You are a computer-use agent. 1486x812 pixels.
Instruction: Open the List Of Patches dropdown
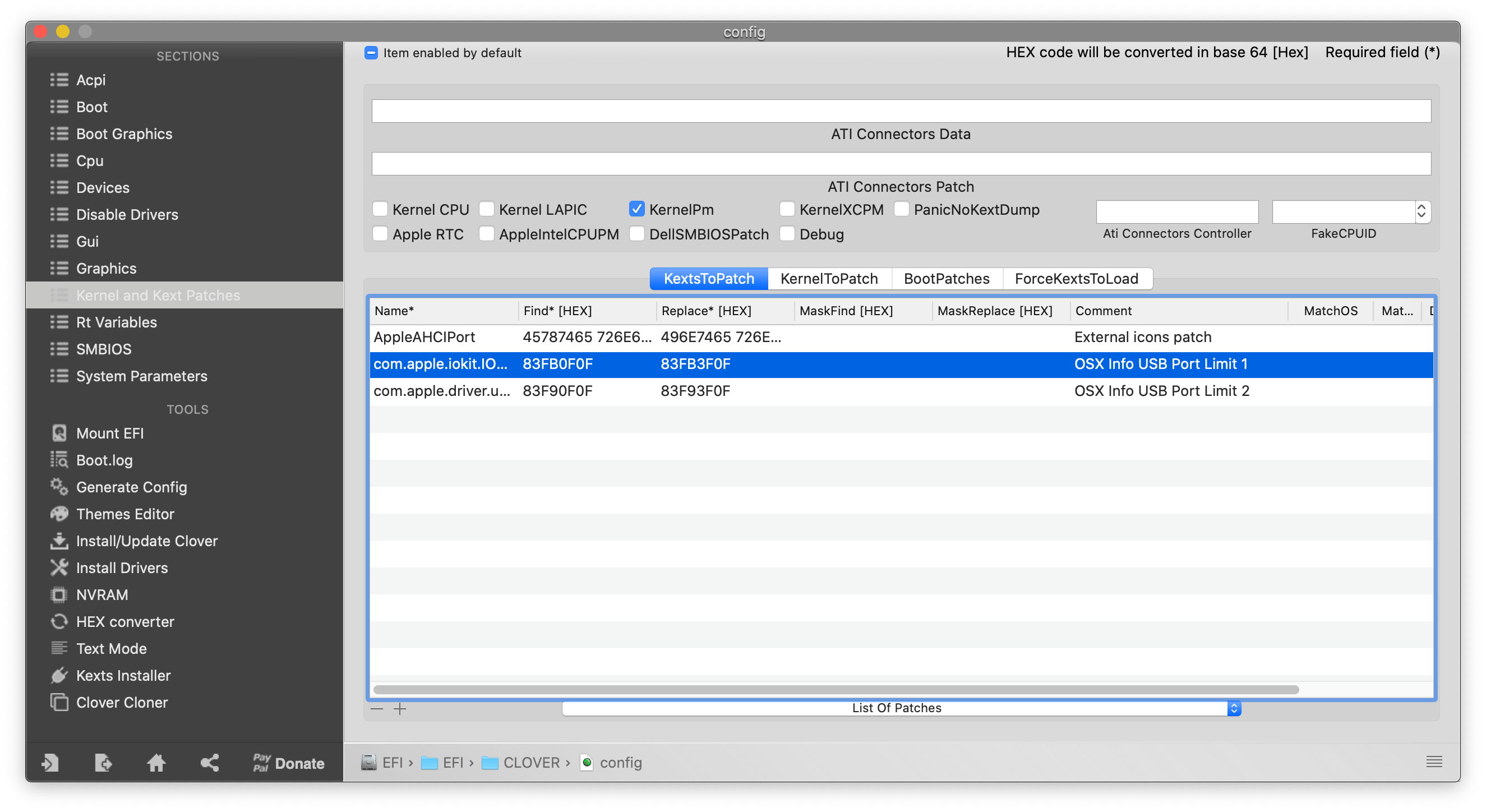901,708
